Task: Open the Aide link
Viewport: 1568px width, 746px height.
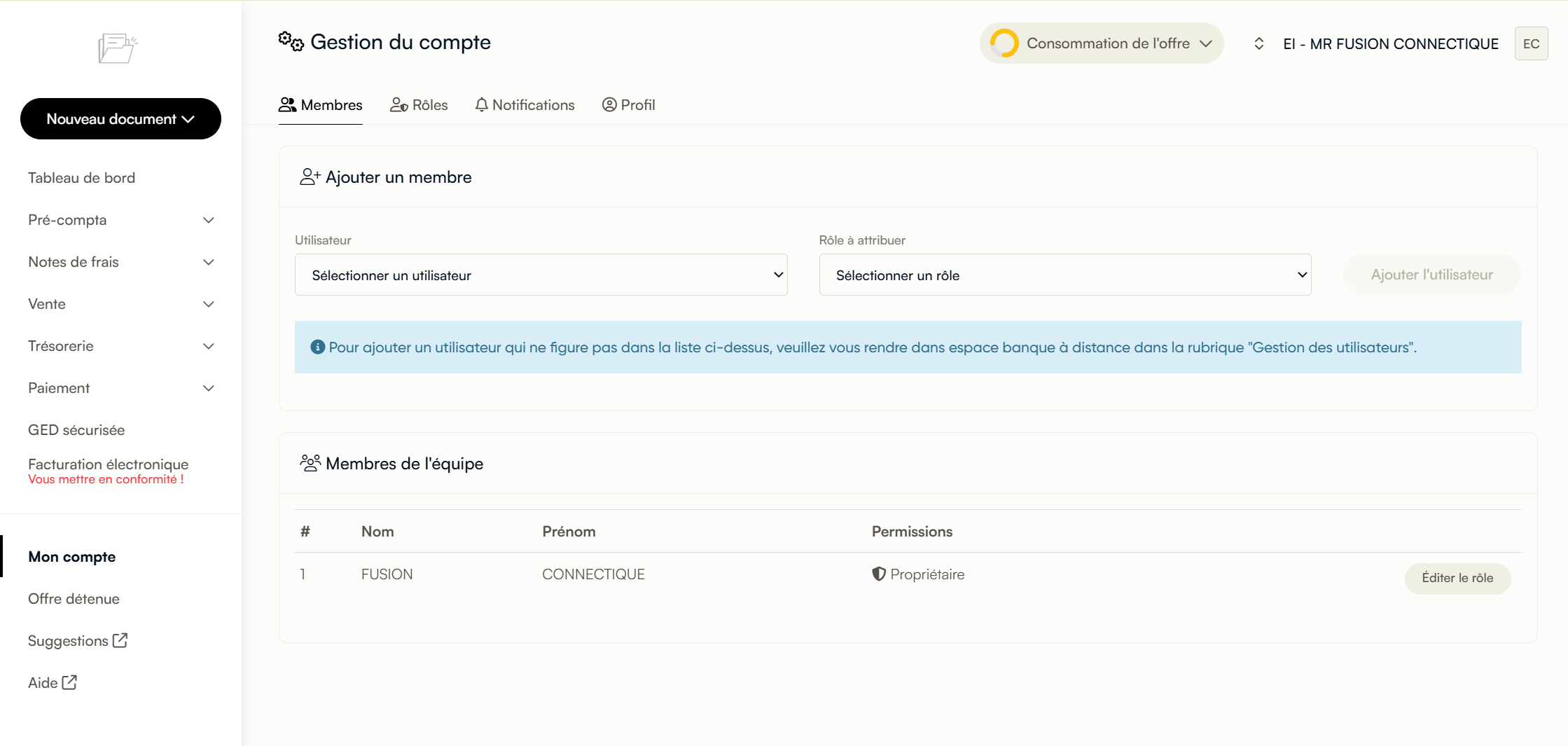Action: coord(52,682)
